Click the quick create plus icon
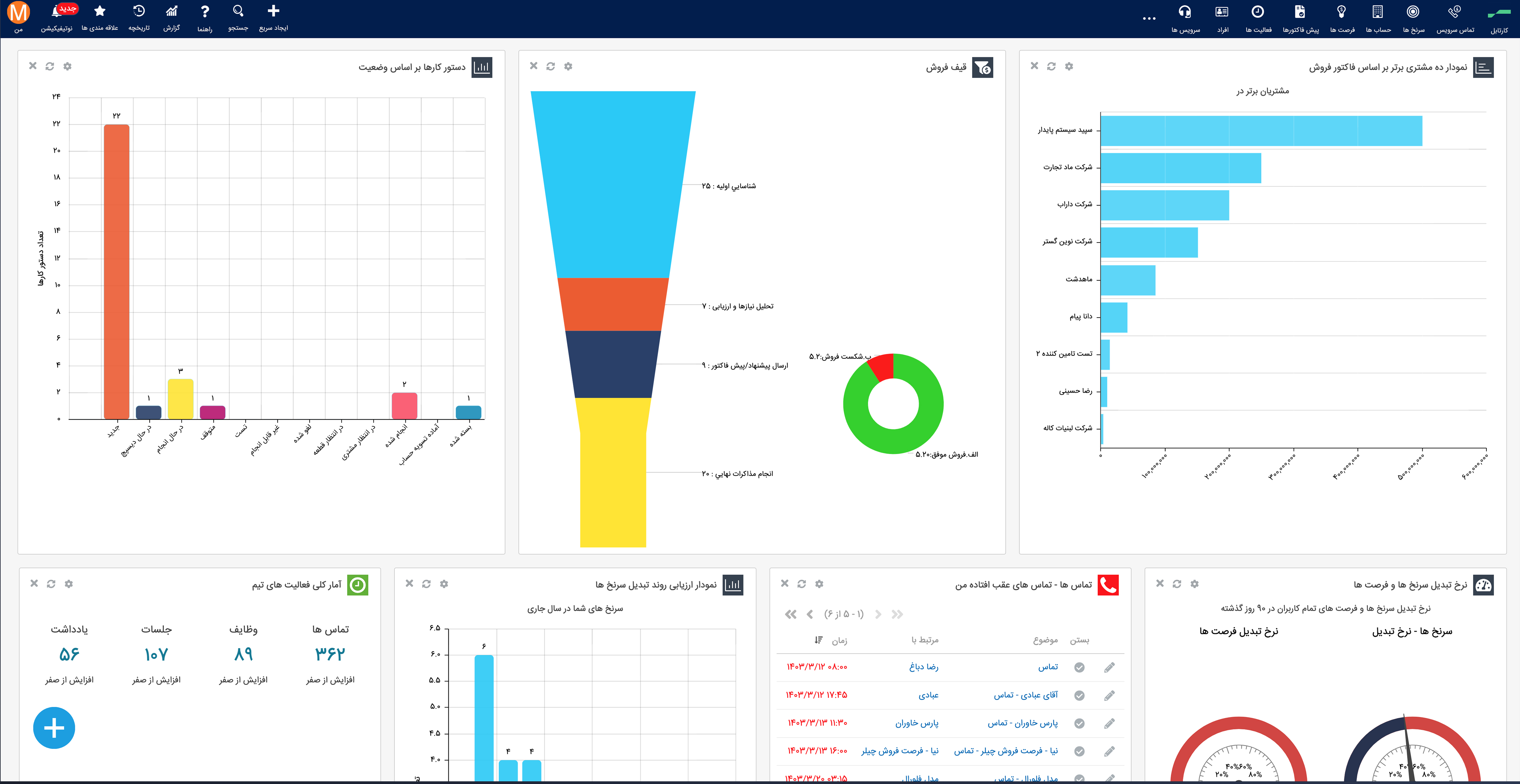 [x=273, y=11]
